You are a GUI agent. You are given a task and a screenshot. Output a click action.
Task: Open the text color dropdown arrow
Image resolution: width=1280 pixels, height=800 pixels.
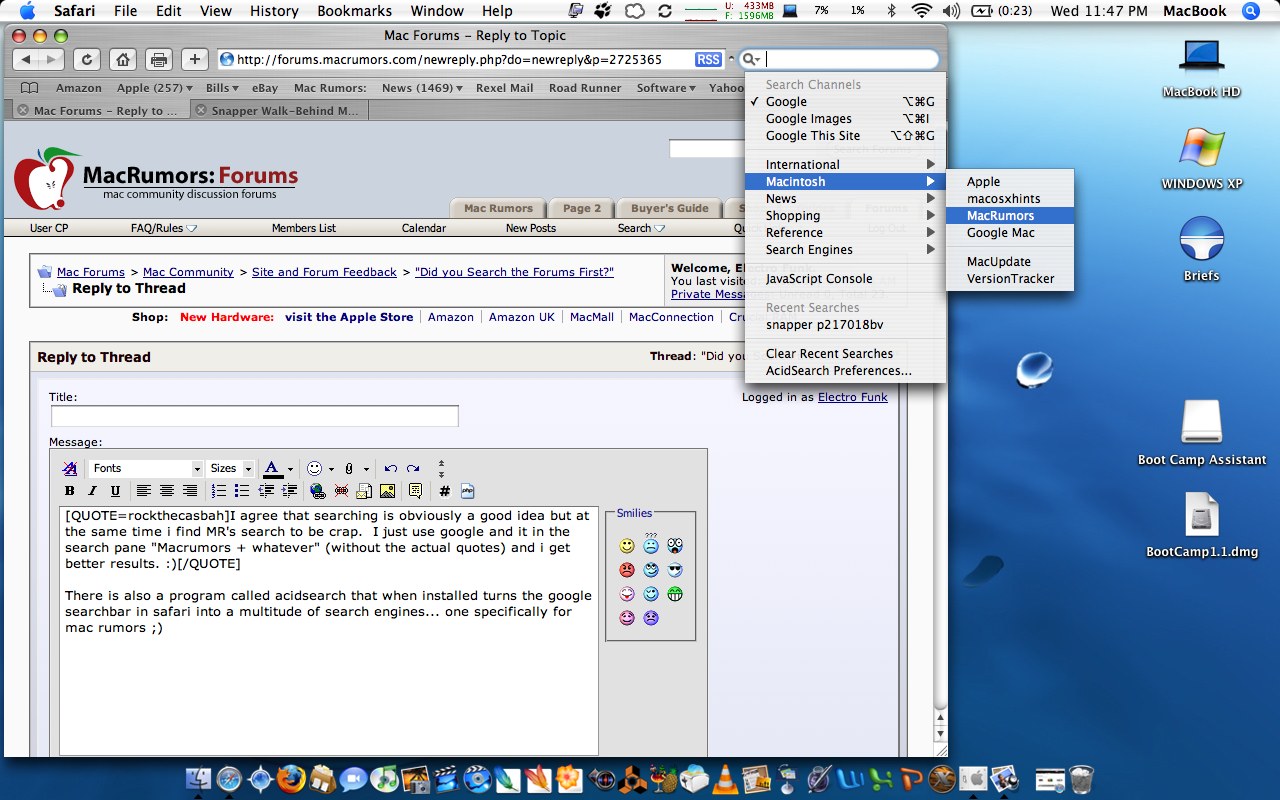[290, 469]
